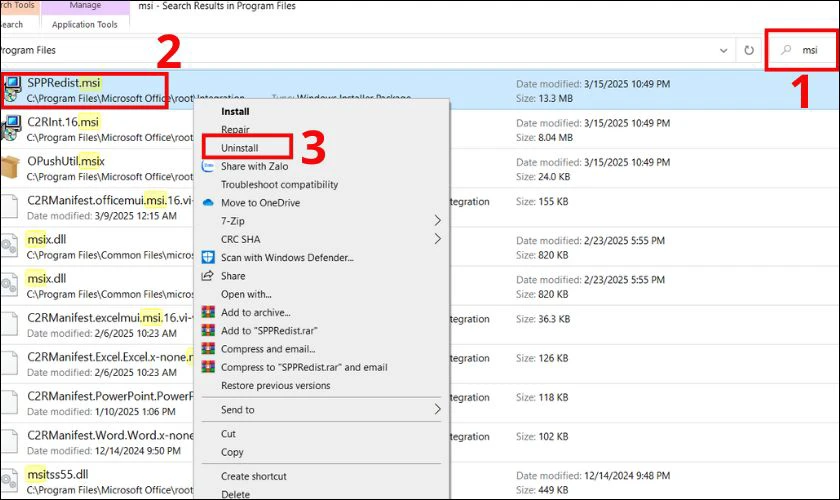Click the WinRAR icon beside Compress and email

pyautogui.click(x=208, y=348)
